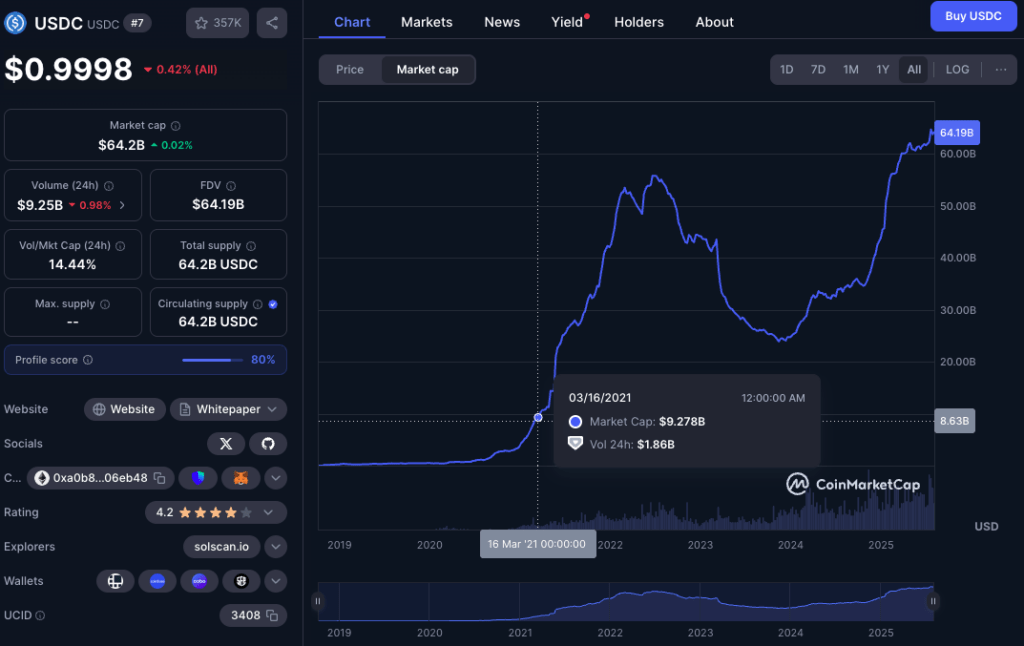
Task: Add USDC contract to MetaMask via fox icon
Action: coord(240,478)
